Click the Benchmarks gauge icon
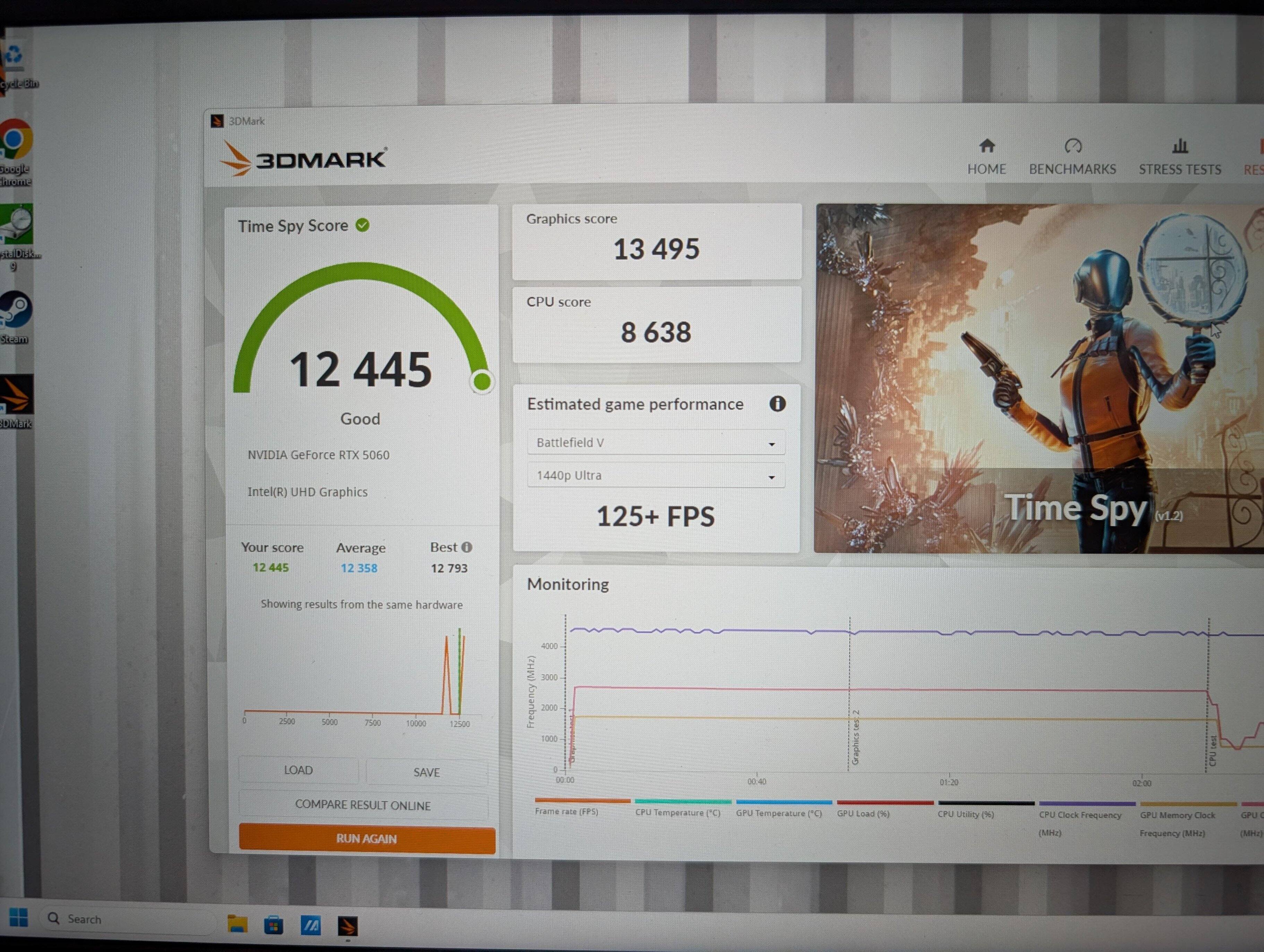This screenshot has width=1264, height=952. point(1073,146)
